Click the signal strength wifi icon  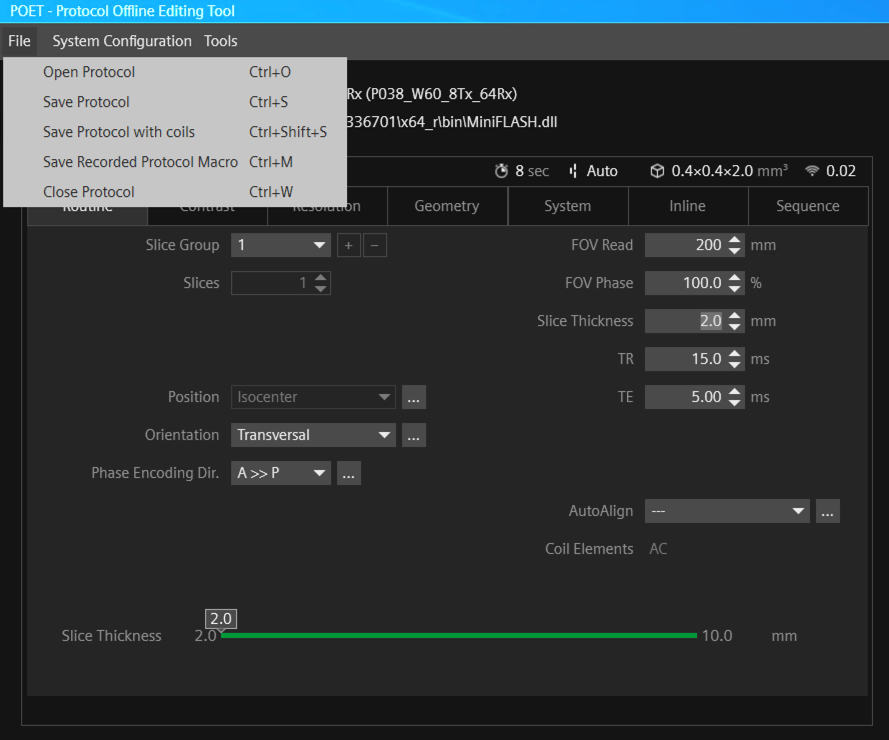[812, 171]
